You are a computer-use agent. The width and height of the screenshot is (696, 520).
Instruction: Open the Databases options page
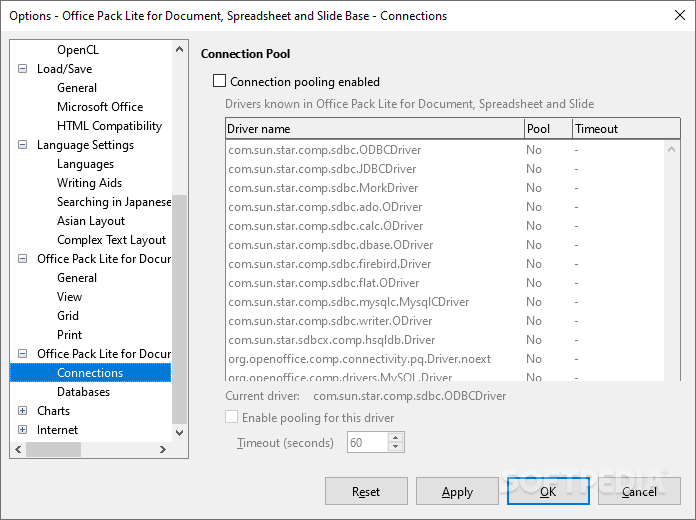[x=83, y=392]
